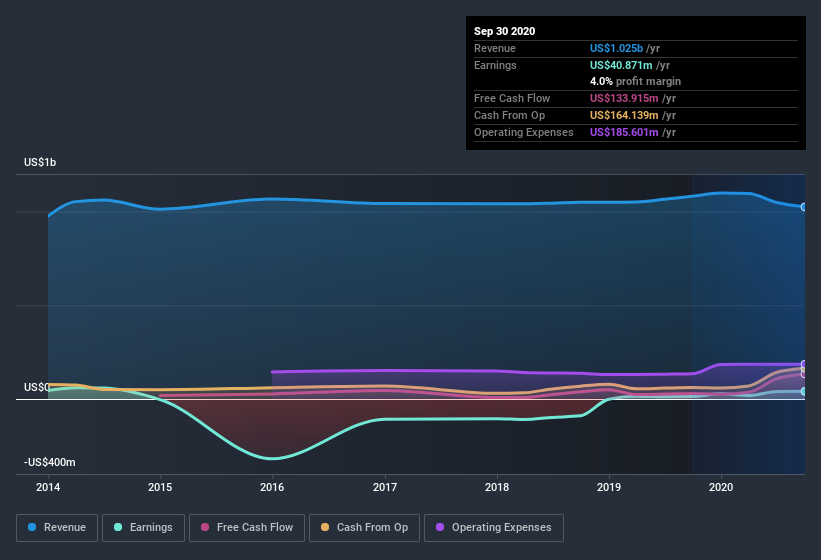This screenshot has height=560, width=821.
Task: Click the US$164.139m cash from op value
Action: click(624, 115)
